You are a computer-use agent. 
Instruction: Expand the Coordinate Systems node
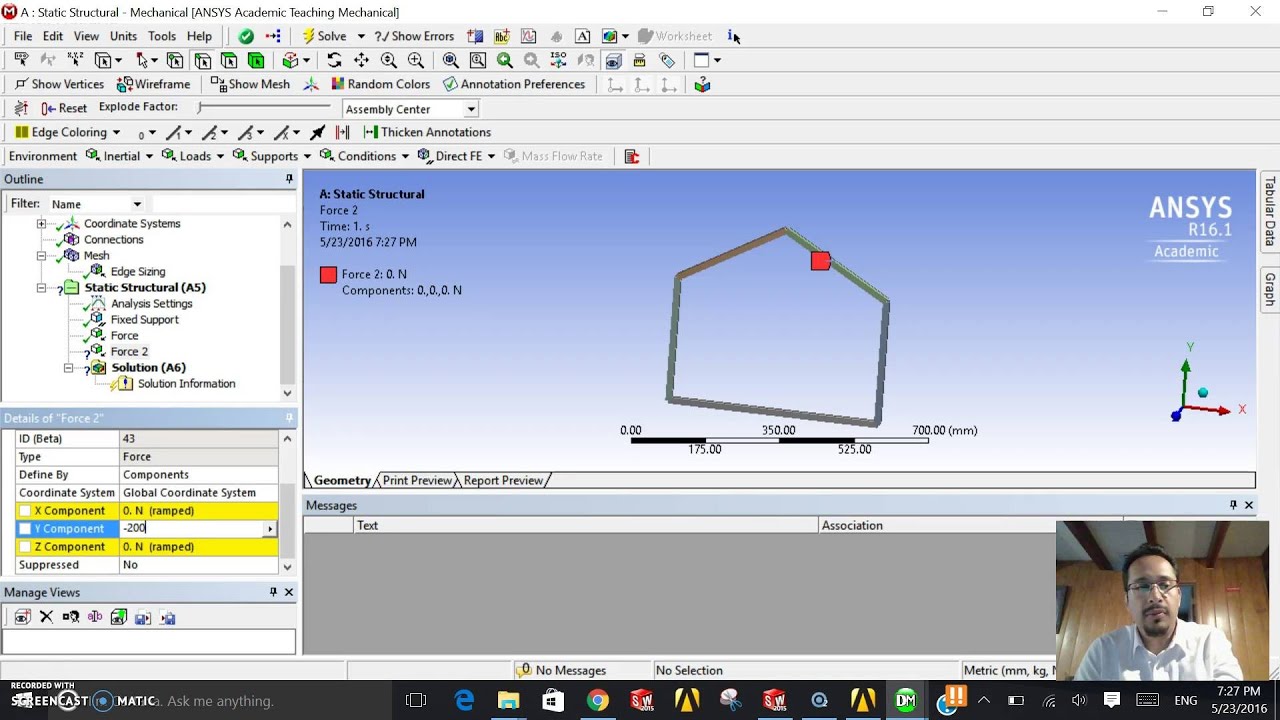pos(41,224)
